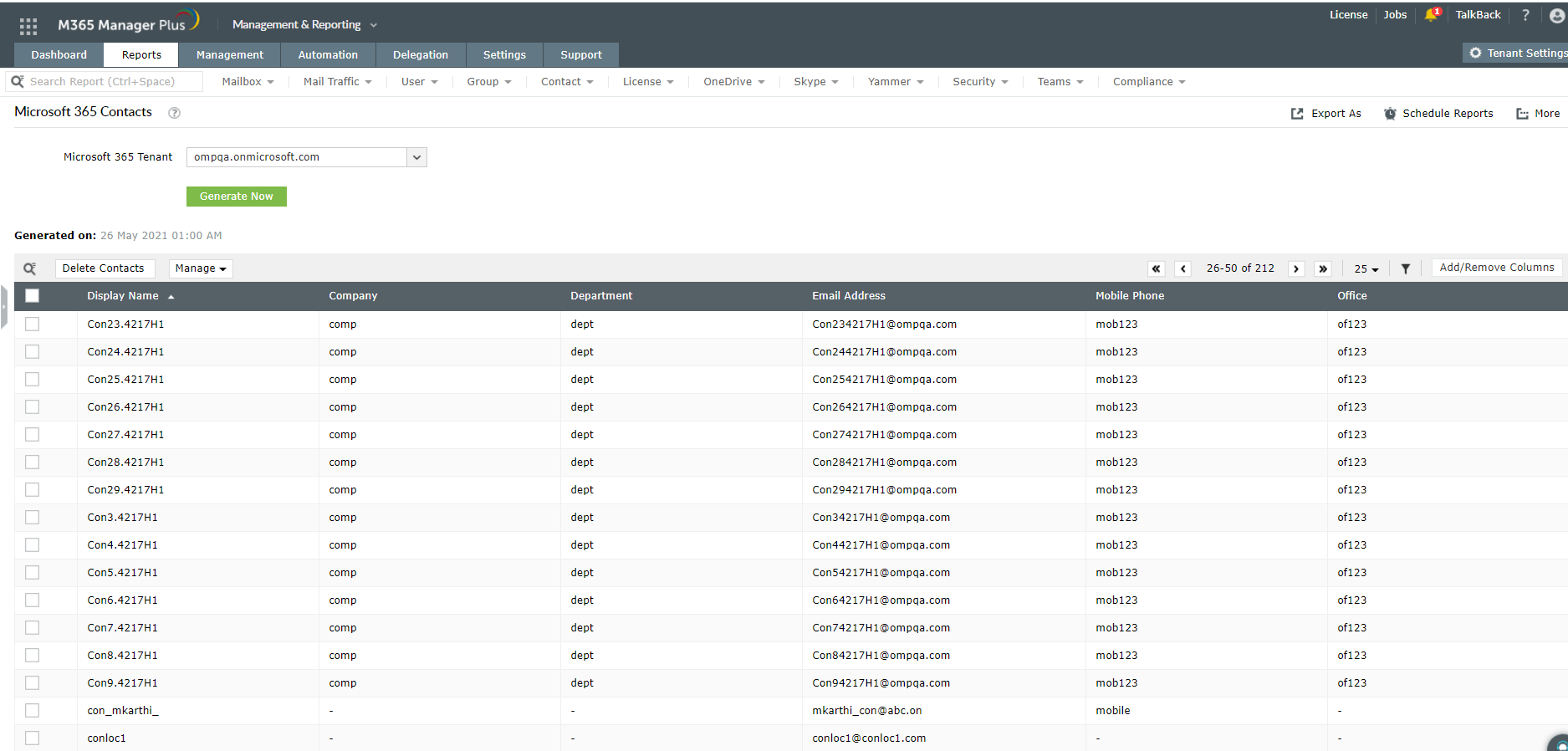The width and height of the screenshot is (1568, 751).
Task: Click the search magnifier in report search
Action: click(18, 81)
